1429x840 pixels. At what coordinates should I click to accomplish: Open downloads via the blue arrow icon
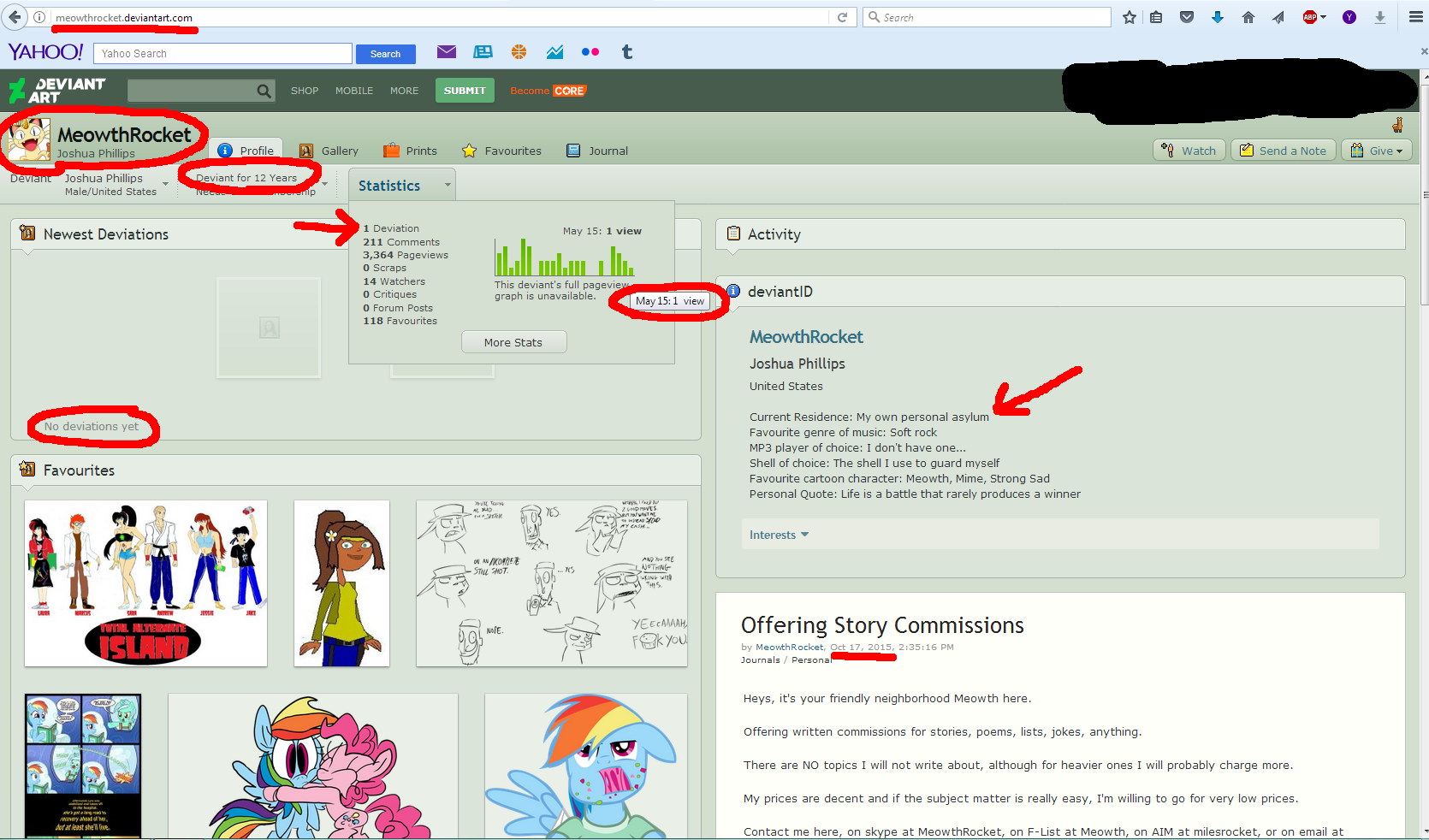pyautogui.click(x=1218, y=17)
